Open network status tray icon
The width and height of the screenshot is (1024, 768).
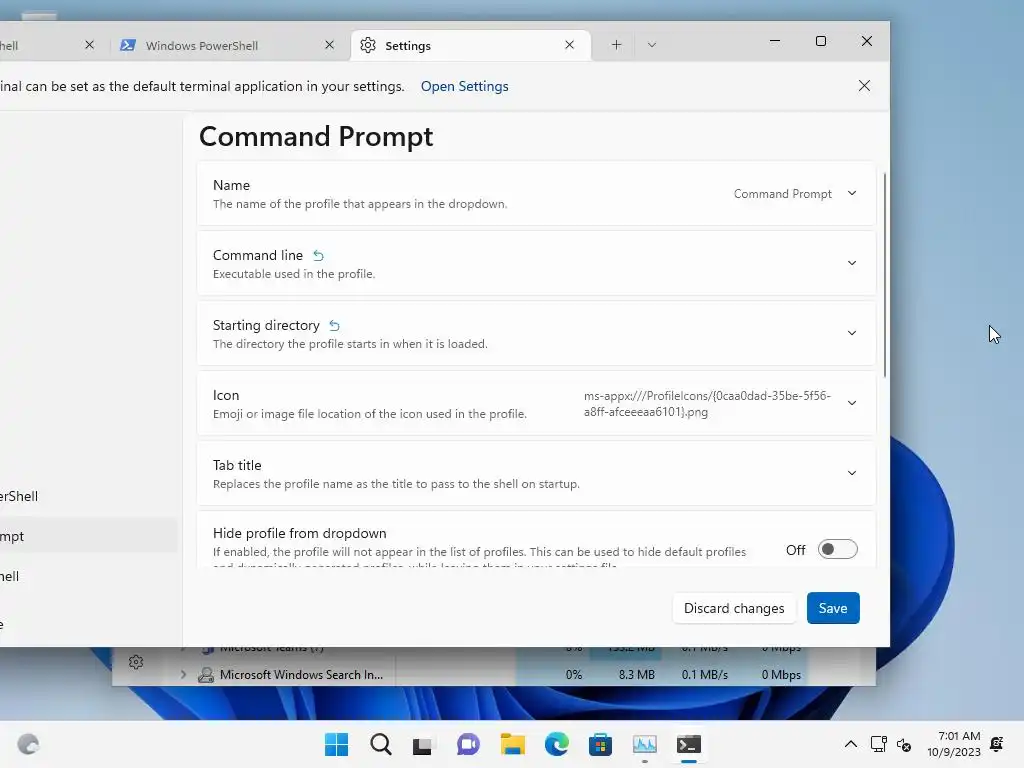(x=878, y=744)
